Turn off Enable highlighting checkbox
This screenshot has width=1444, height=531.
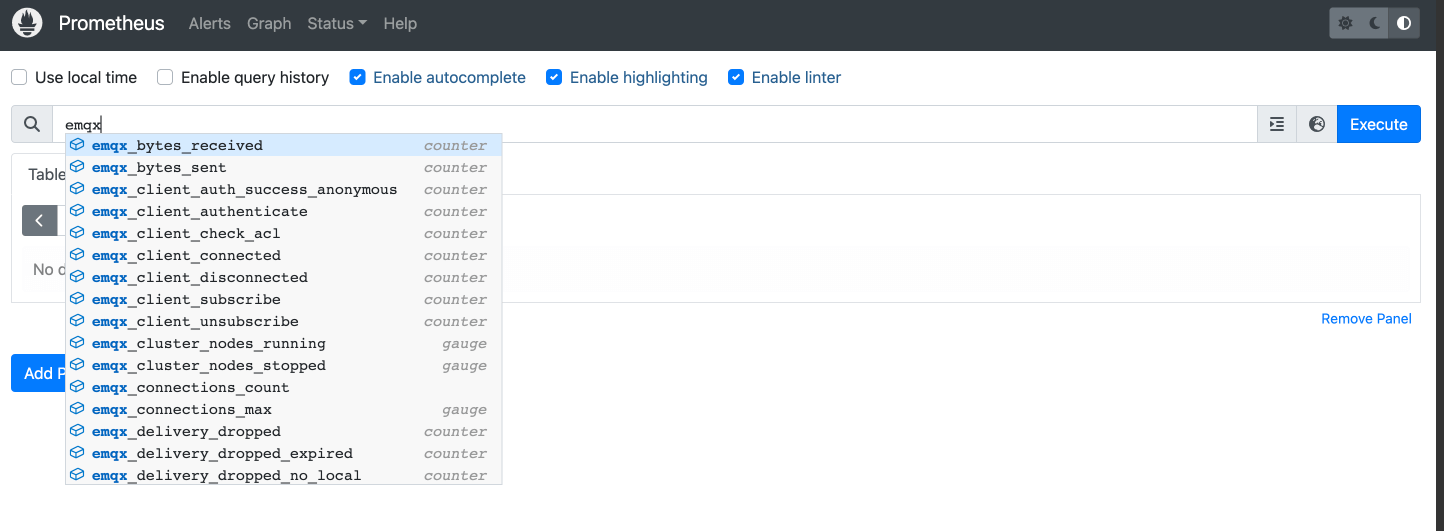[554, 77]
